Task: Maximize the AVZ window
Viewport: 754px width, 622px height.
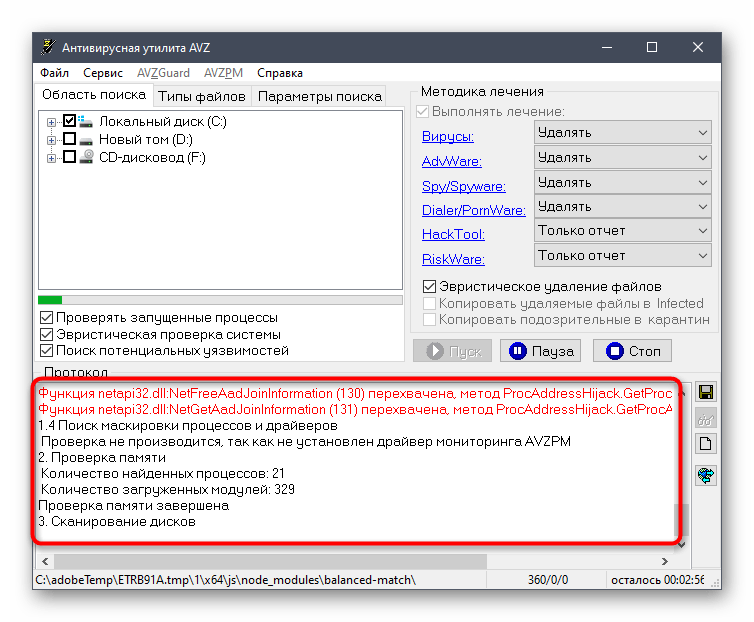Action: pos(652,47)
